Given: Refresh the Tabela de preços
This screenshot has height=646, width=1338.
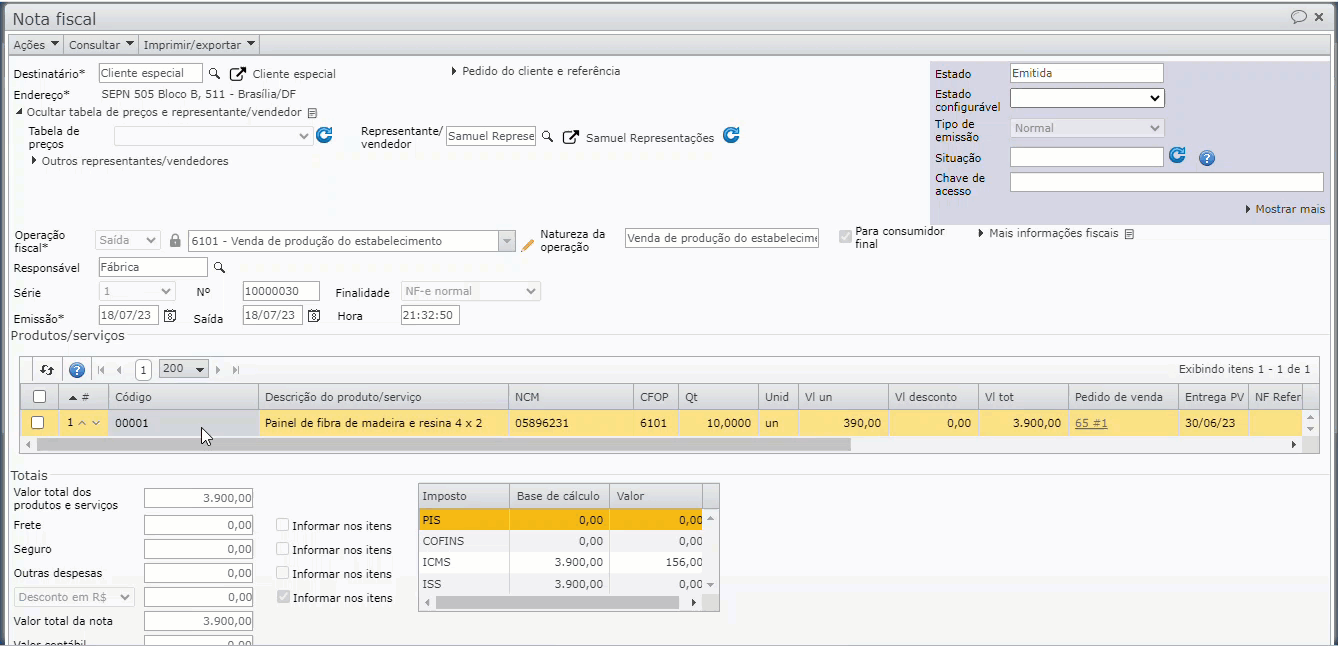Looking at the screenshot, I should [x=324, y=136].
